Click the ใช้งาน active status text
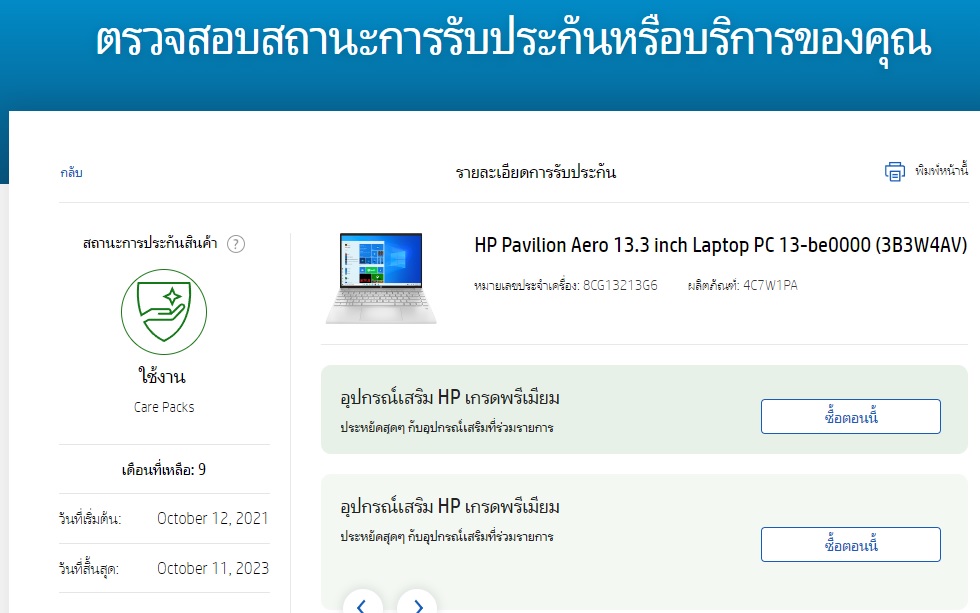The height and width of the screenshot is (613, 980). click(162, 376)
